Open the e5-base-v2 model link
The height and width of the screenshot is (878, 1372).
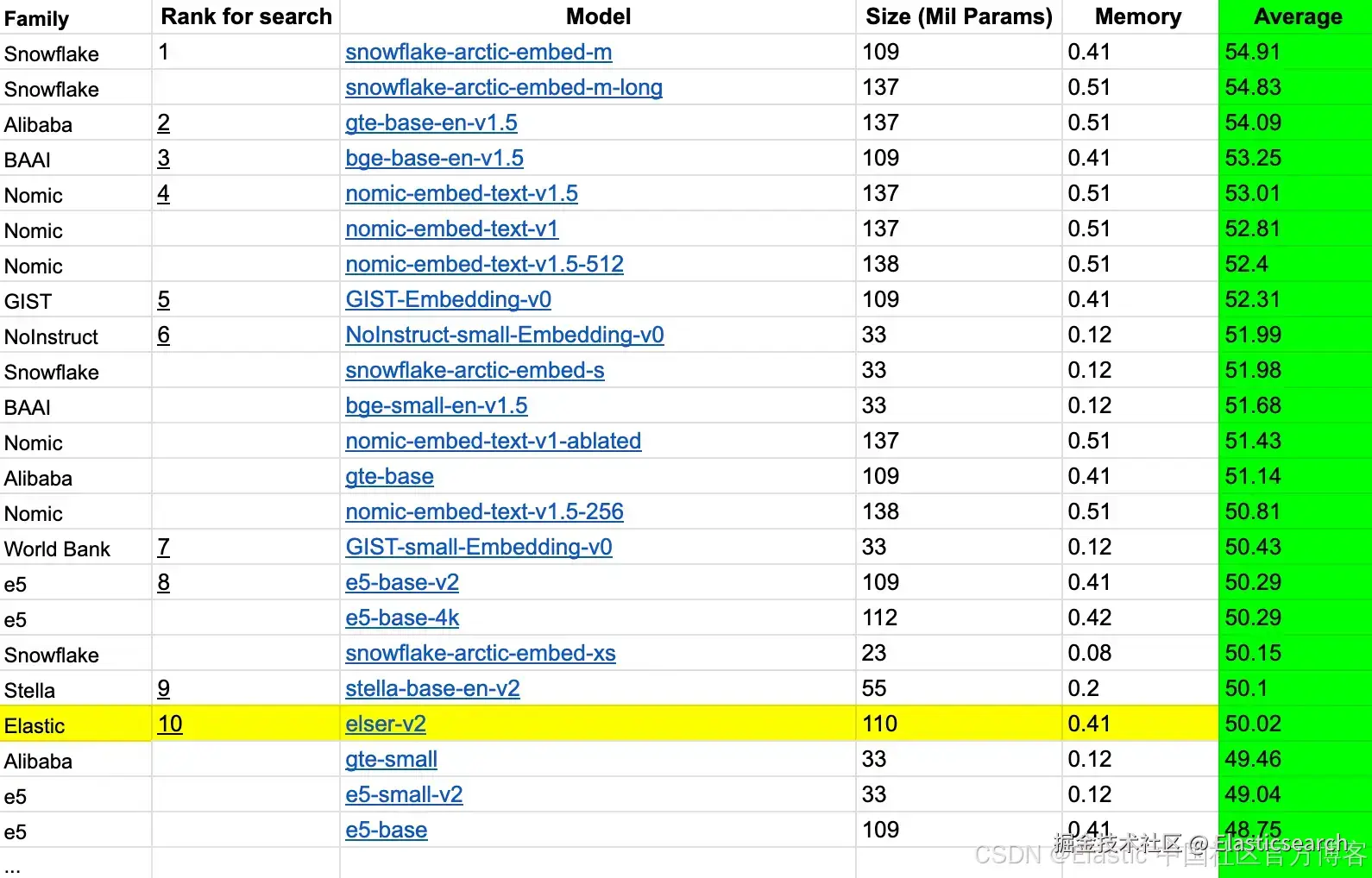tap(402, 583)
